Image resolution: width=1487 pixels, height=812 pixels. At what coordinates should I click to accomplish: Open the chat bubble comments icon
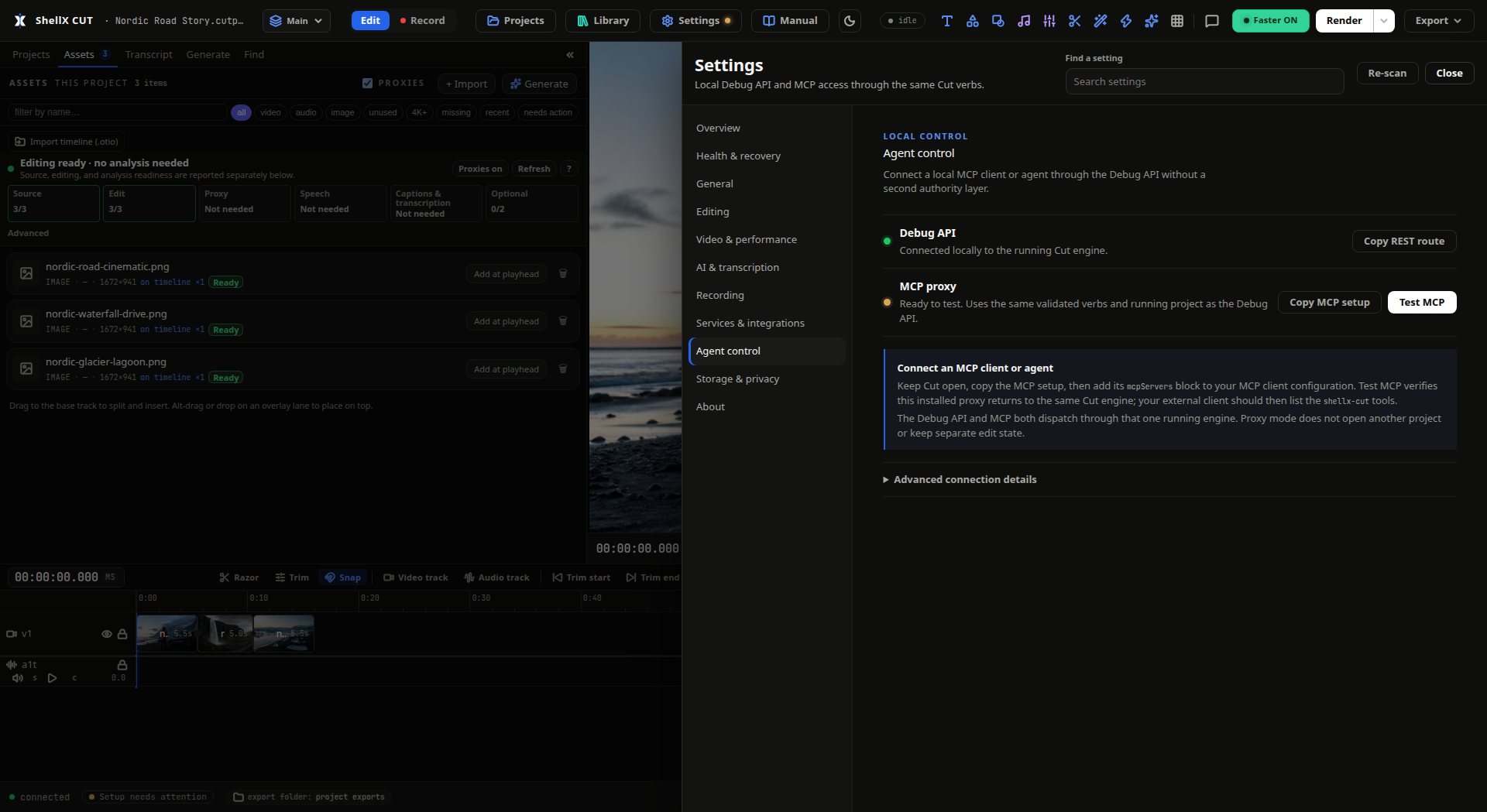[x=1211, y=21]
